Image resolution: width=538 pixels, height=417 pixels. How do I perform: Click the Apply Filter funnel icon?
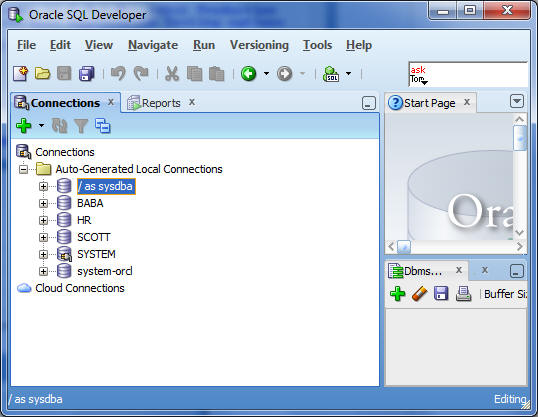pyautogui.click(x=81, y=126)
